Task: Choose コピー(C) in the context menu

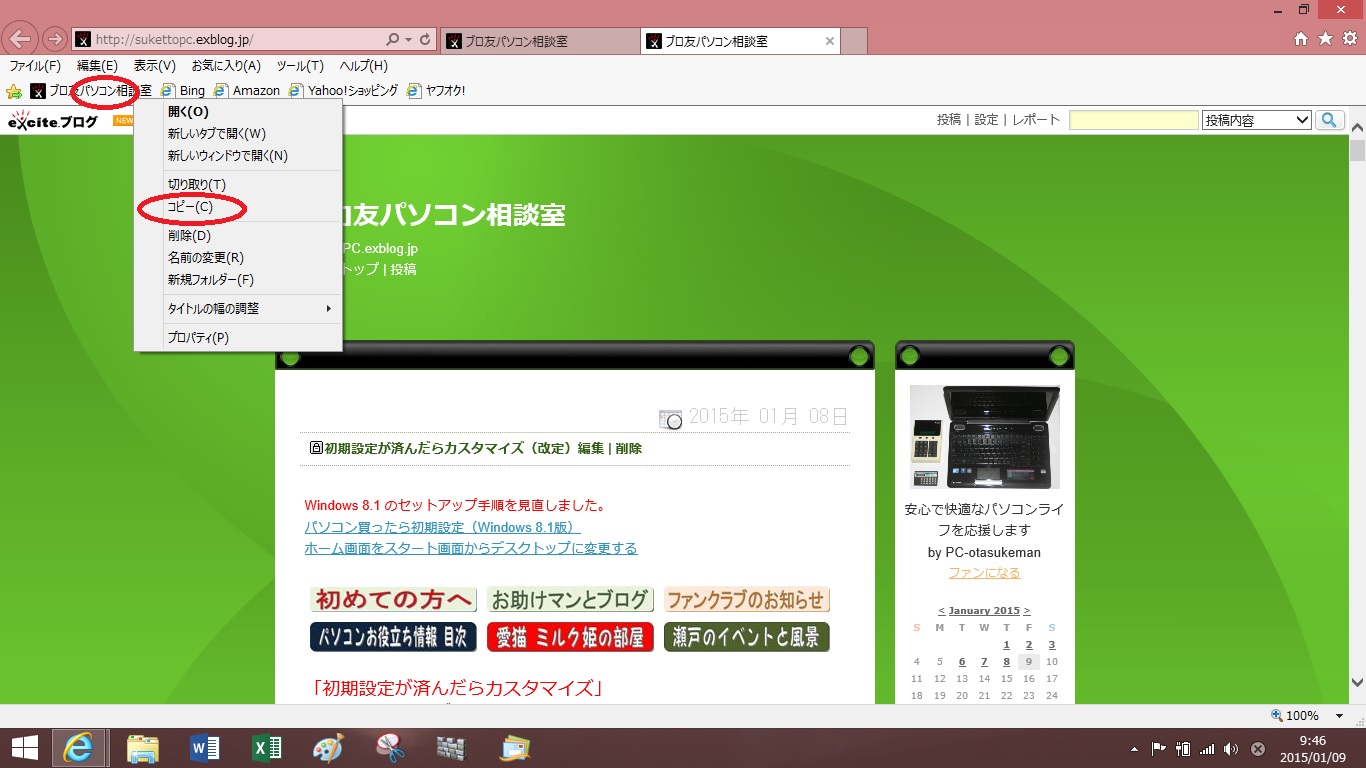Action: (238, 207)
